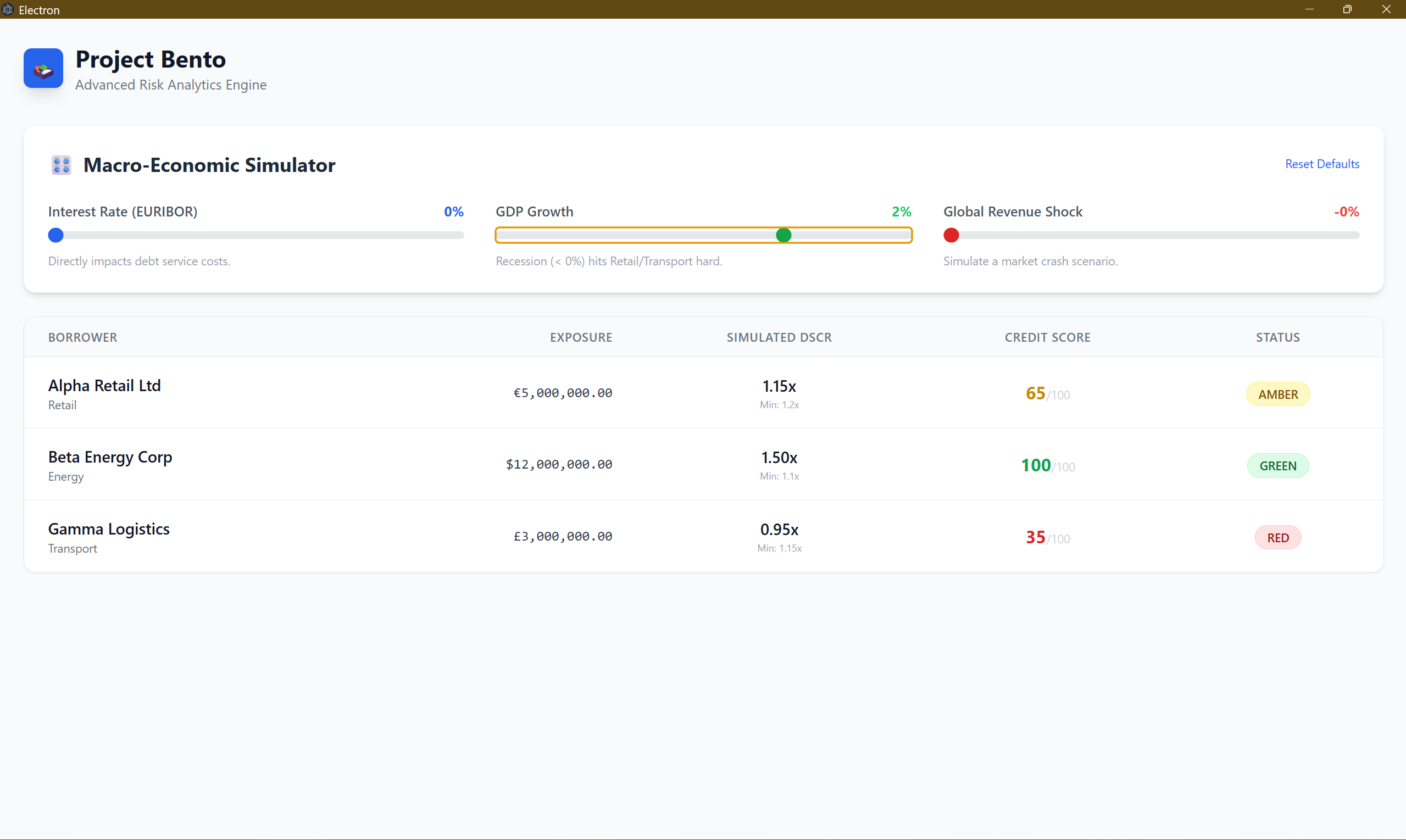Click the CREDIT SCORE column header

coord(1047,337)
